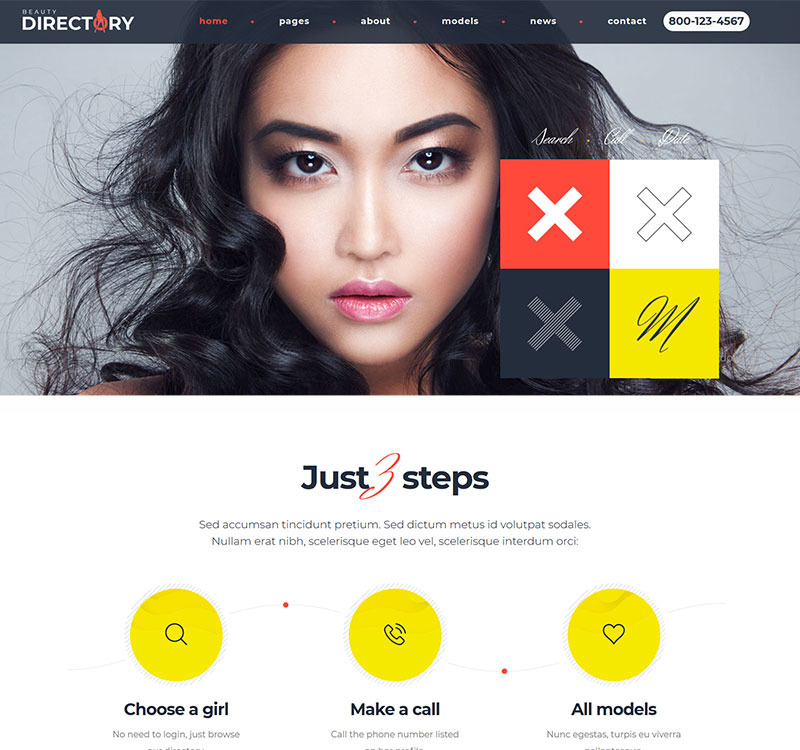Click the Make a call heading
This screenshot has height=750, width=800.
click(x=395, y=709)
